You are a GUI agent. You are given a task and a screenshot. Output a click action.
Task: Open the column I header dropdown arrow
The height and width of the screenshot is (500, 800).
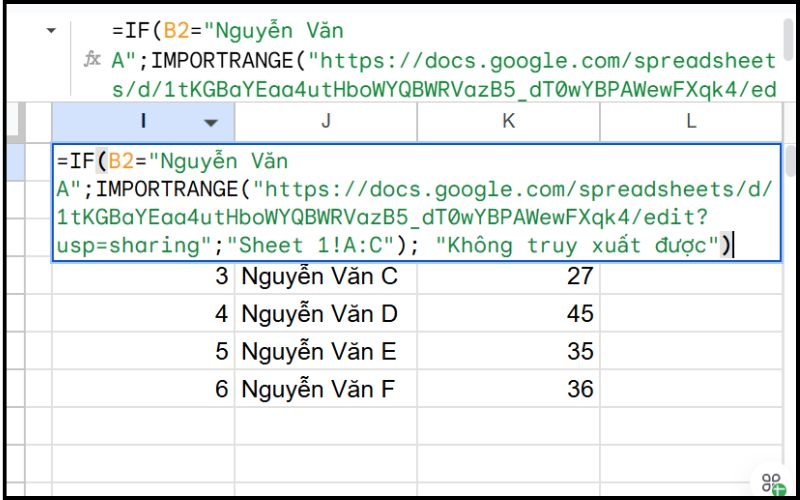click(x=211, y=123)
